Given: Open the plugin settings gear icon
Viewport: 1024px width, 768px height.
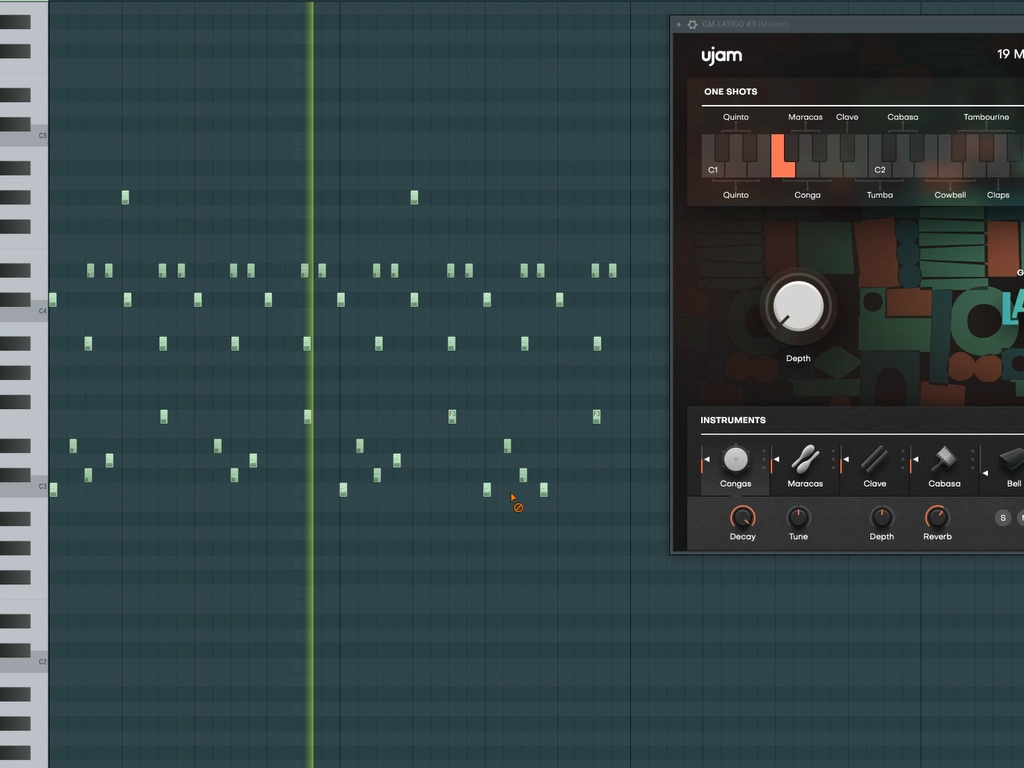Looking at the screenshot, I should click(692, 24).
